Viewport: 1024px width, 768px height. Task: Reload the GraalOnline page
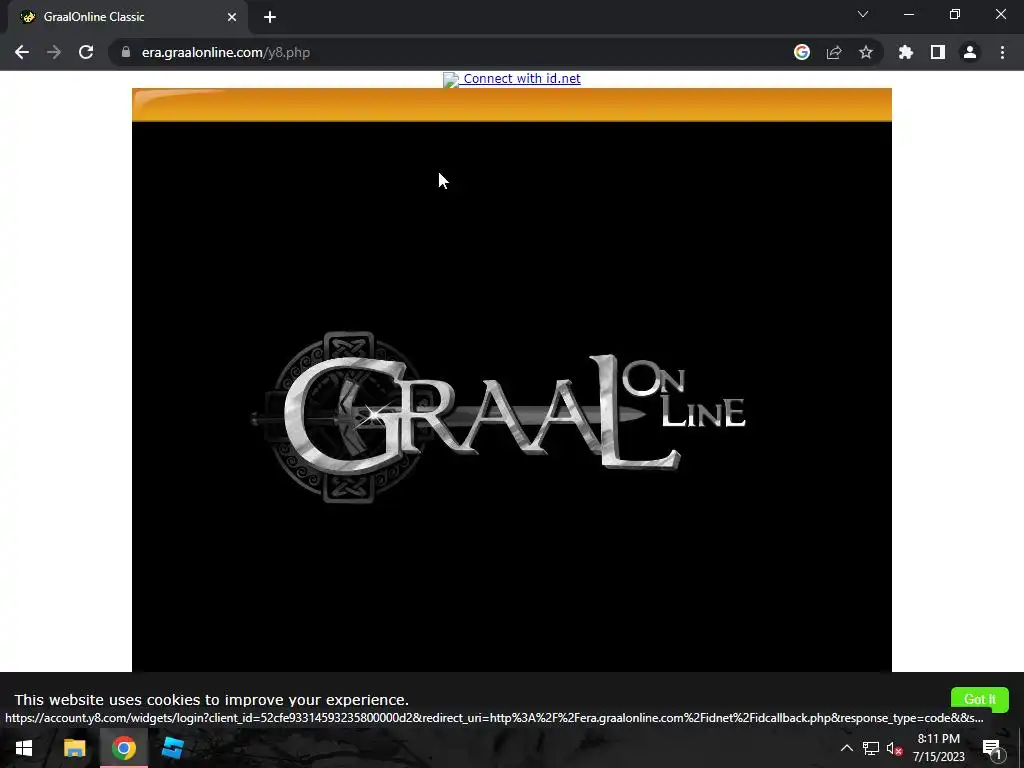pos(86,52)
